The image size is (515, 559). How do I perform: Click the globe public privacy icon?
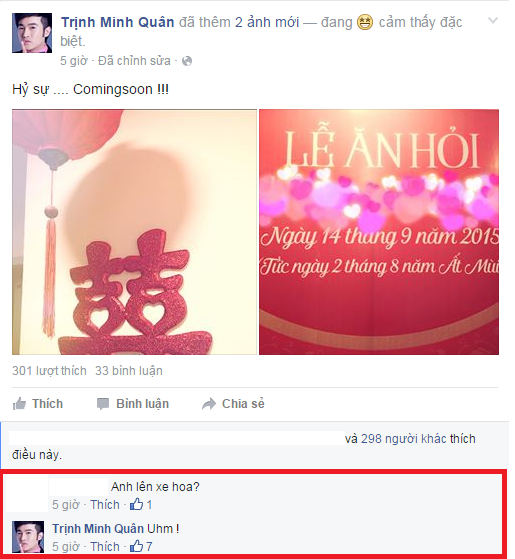tap(187, 61)
